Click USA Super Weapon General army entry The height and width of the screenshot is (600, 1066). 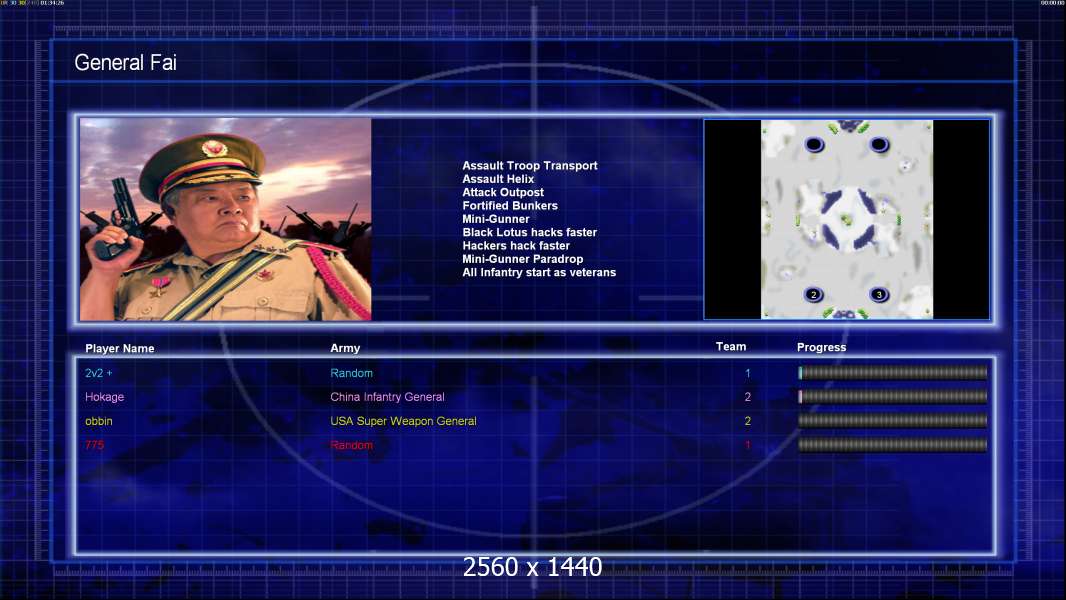coord(403,421)
